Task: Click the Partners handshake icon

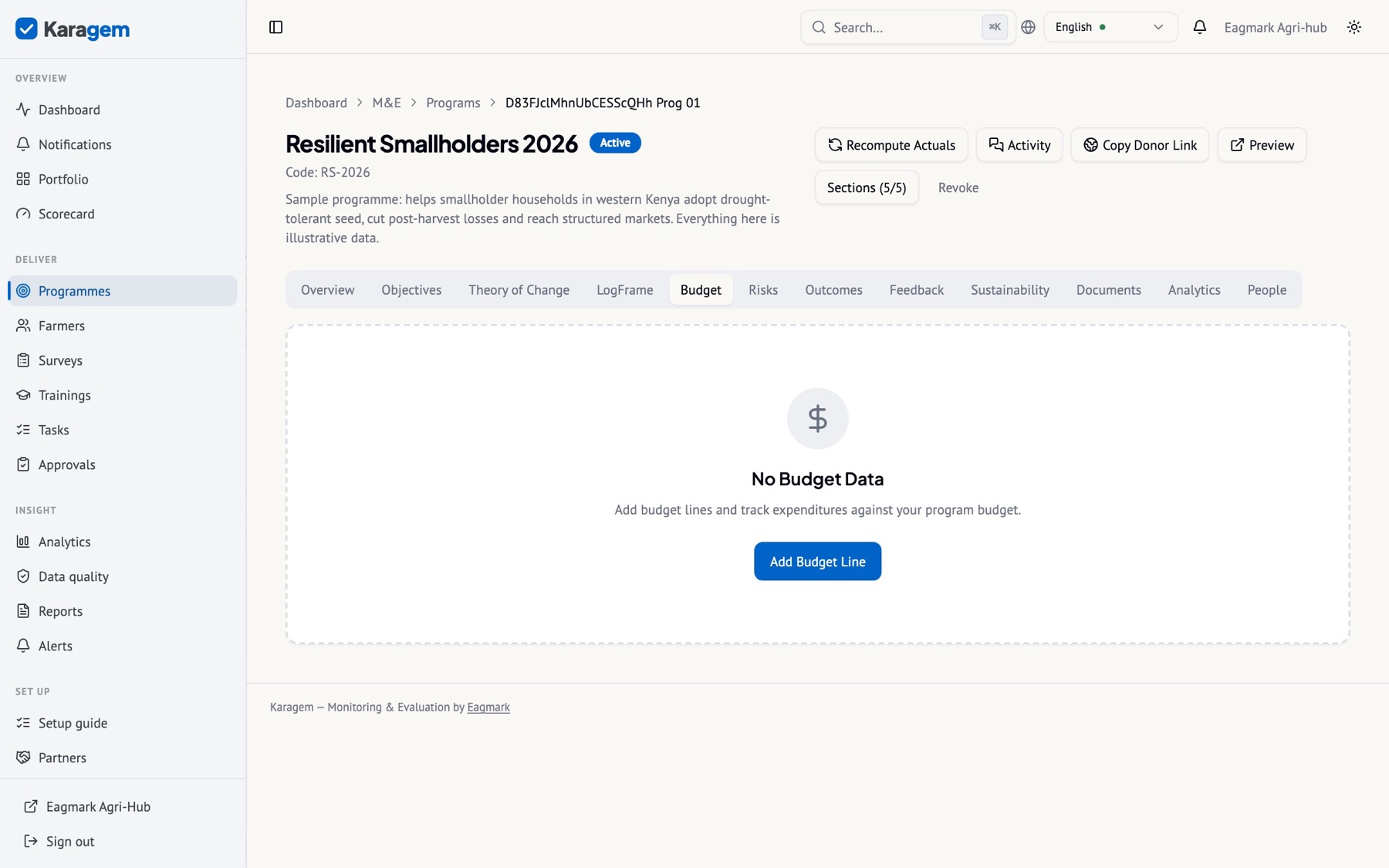Action: pos(23,758)
